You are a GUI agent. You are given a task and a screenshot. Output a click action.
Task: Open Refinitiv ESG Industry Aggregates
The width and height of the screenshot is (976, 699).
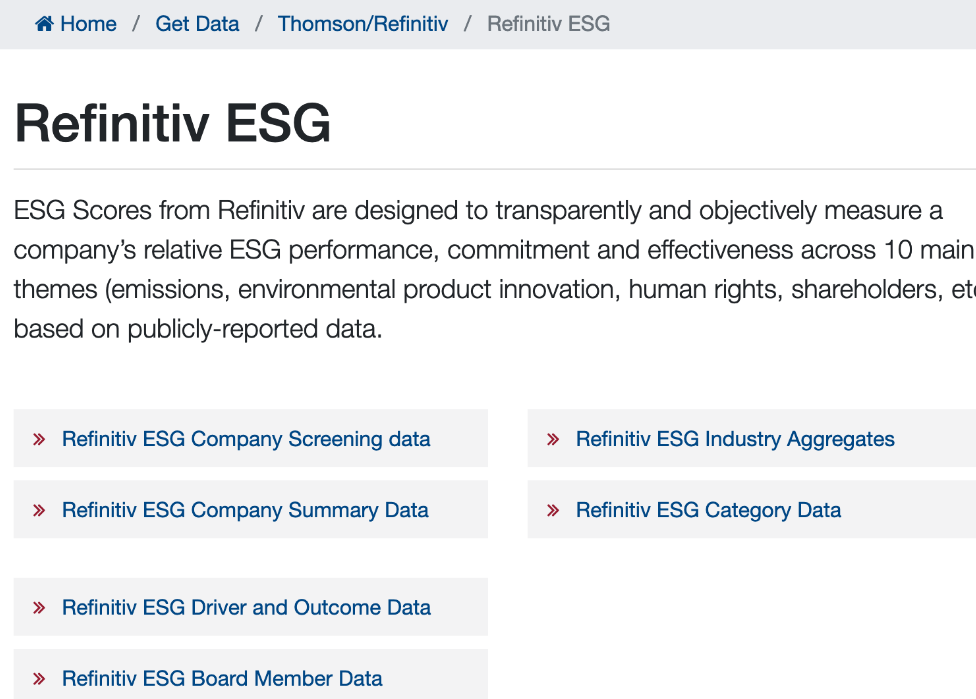pyautogui.click(x=735, y=439)
